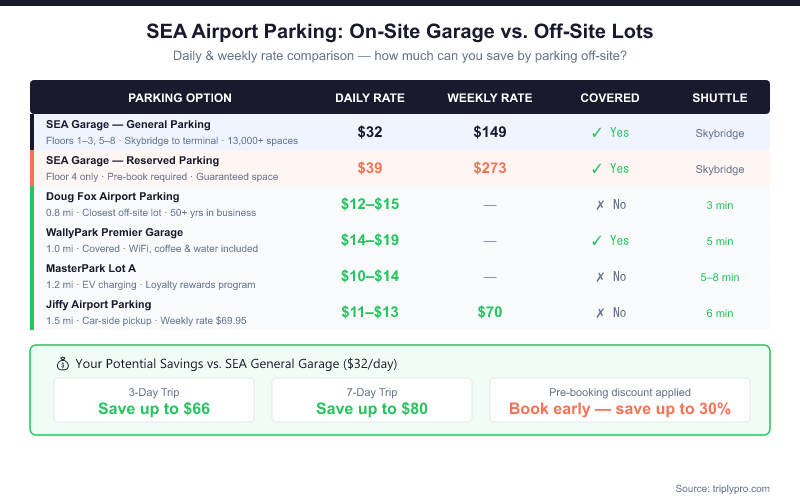Click the Jiffy $70 weekly rate
The width and height of the screenshot is (800, 500).
[490, 313]
